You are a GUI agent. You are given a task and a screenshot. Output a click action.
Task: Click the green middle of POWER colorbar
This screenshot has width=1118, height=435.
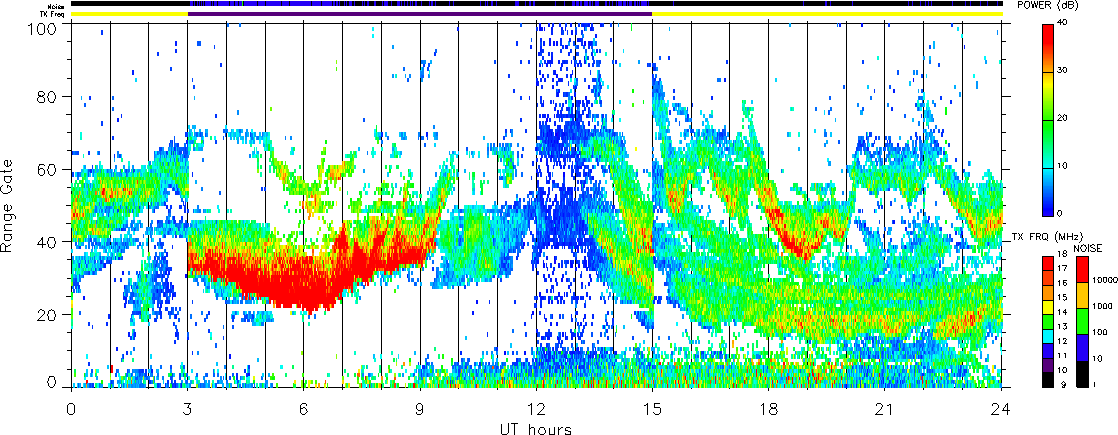tap(1050, 125)
